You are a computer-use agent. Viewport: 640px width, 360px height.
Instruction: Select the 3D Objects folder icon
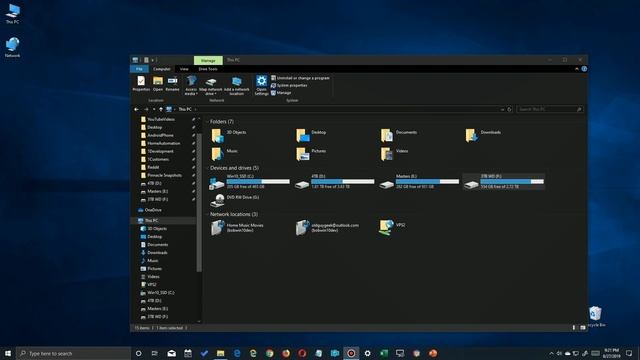coord(218,136)
